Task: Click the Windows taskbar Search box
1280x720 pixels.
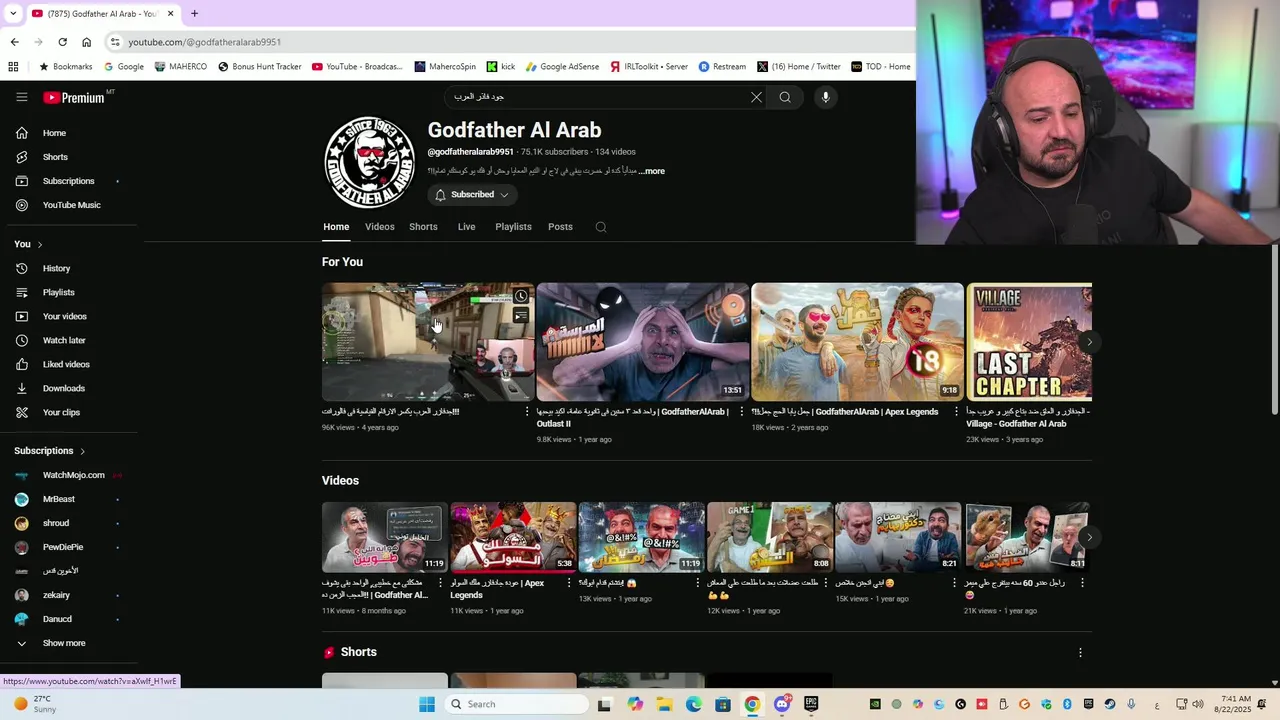Action: click(515, 704)
